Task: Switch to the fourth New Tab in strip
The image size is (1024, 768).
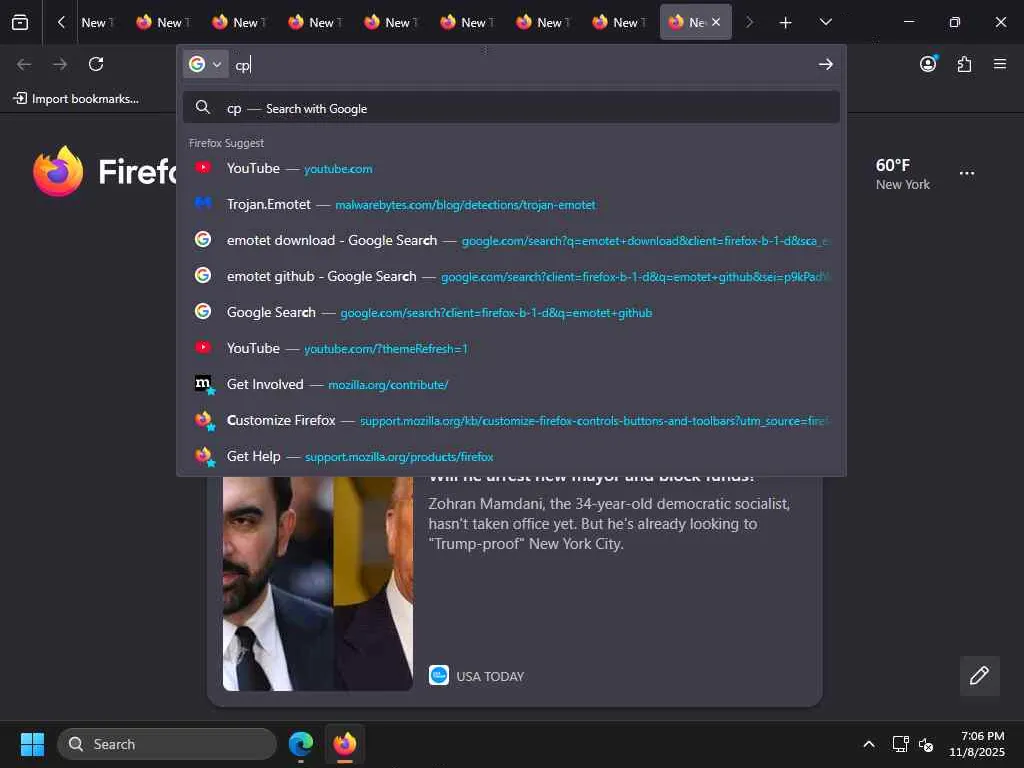Action: (315, 22)
